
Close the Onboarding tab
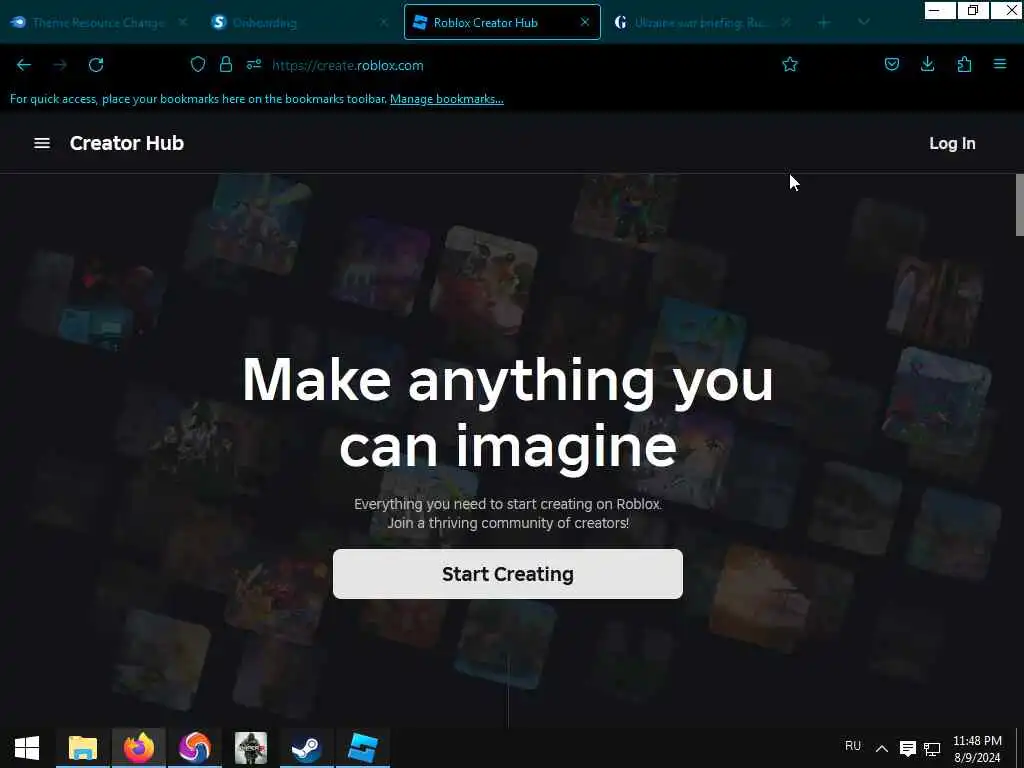point(384,22)
